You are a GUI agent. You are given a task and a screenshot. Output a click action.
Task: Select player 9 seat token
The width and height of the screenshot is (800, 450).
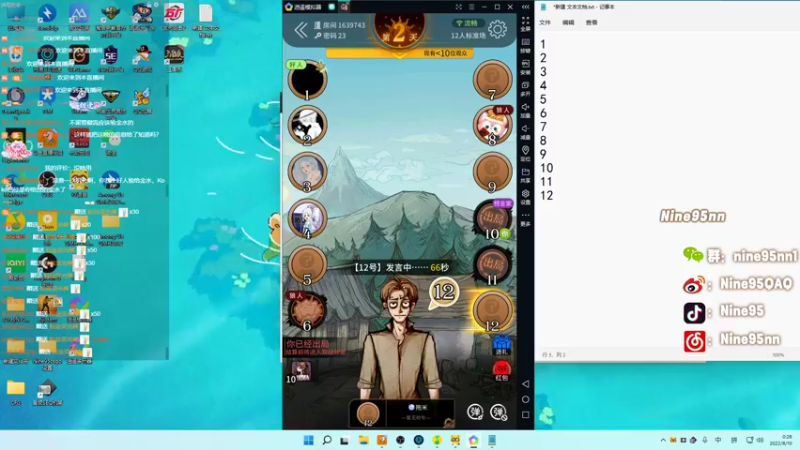click(x=492, y=172)
